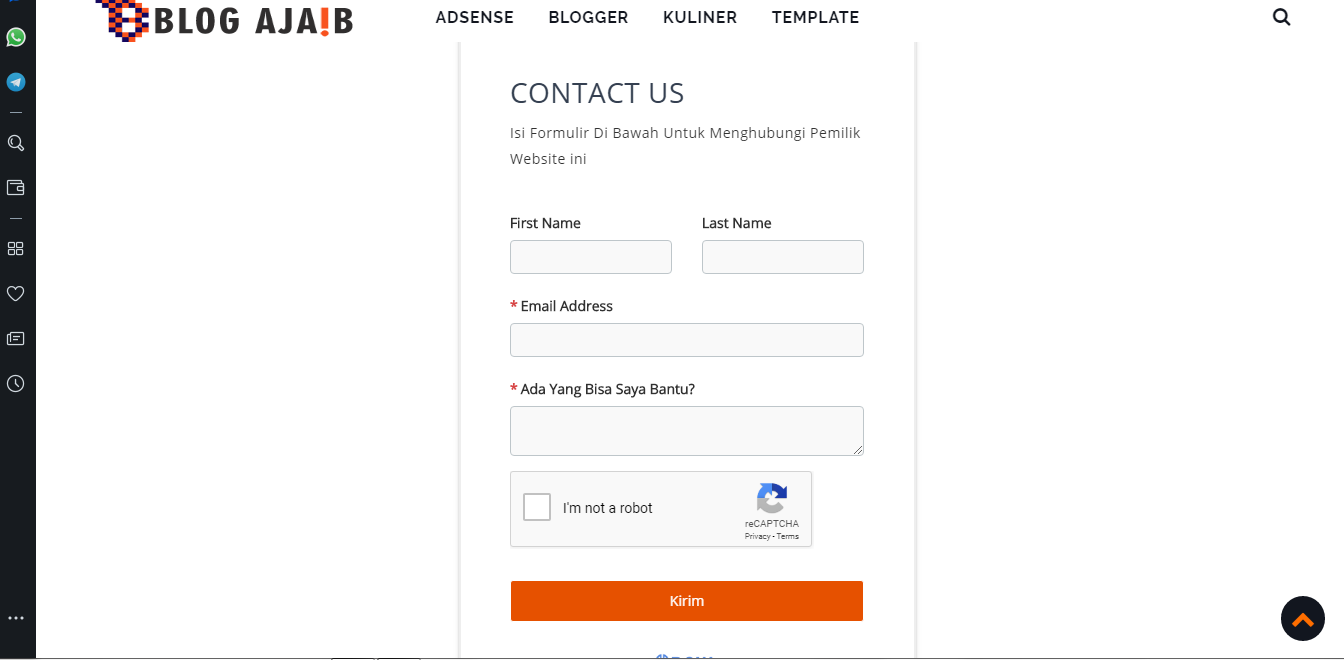This screenshot has height=660, width=1344.
Task: Open the history clock icon
Action: click(16, 383)
